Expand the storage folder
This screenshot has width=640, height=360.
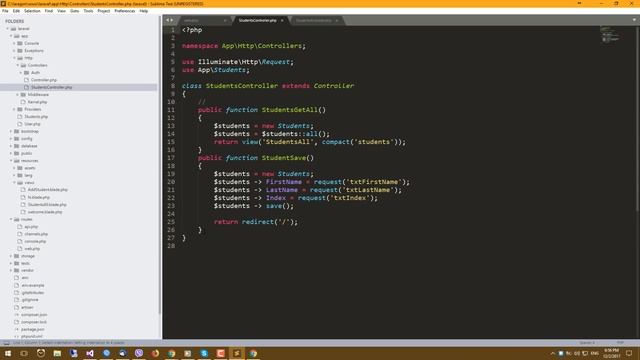pos(11,256)
